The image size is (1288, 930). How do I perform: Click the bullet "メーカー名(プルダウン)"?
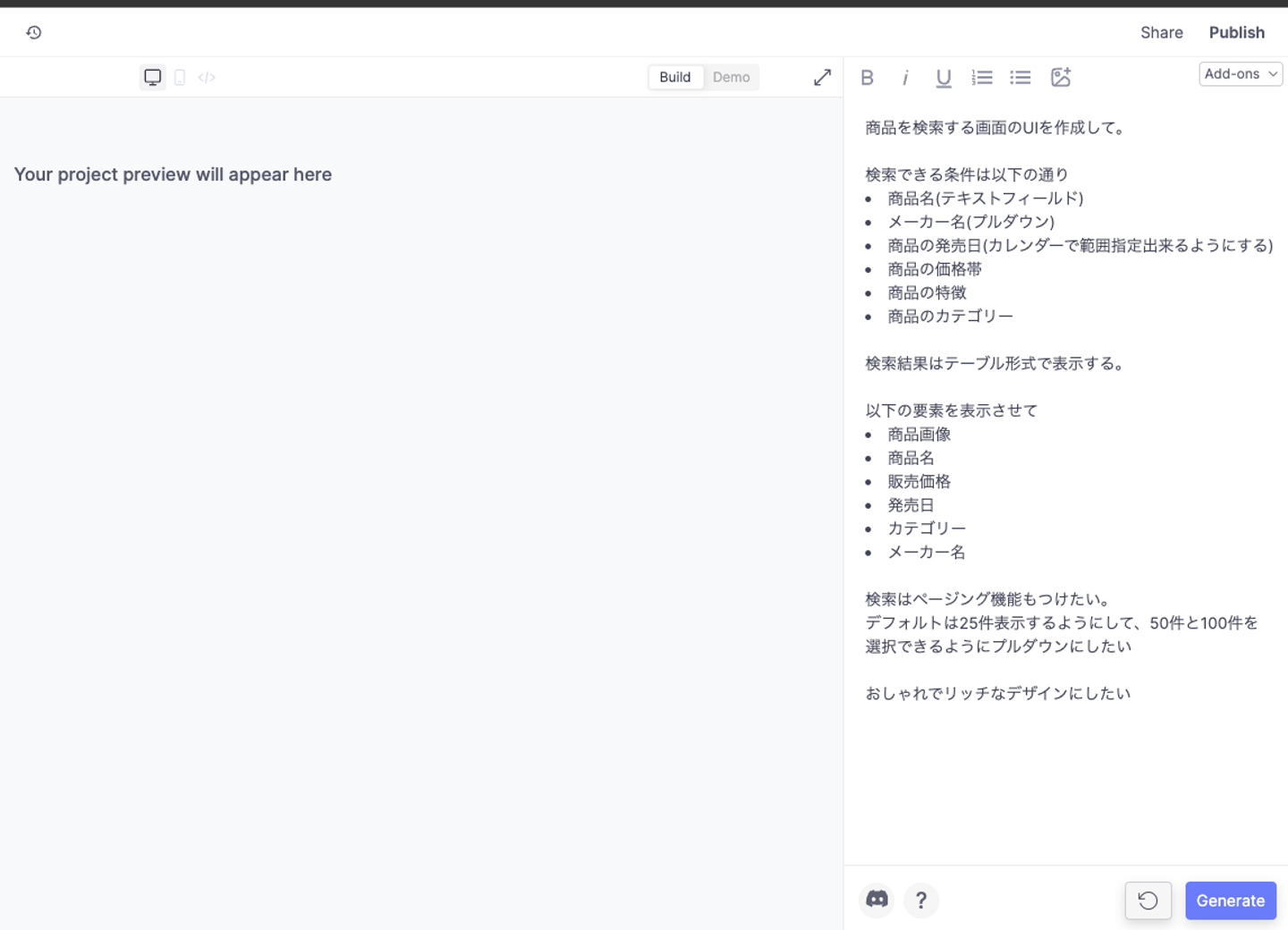(x=971, y=222)
